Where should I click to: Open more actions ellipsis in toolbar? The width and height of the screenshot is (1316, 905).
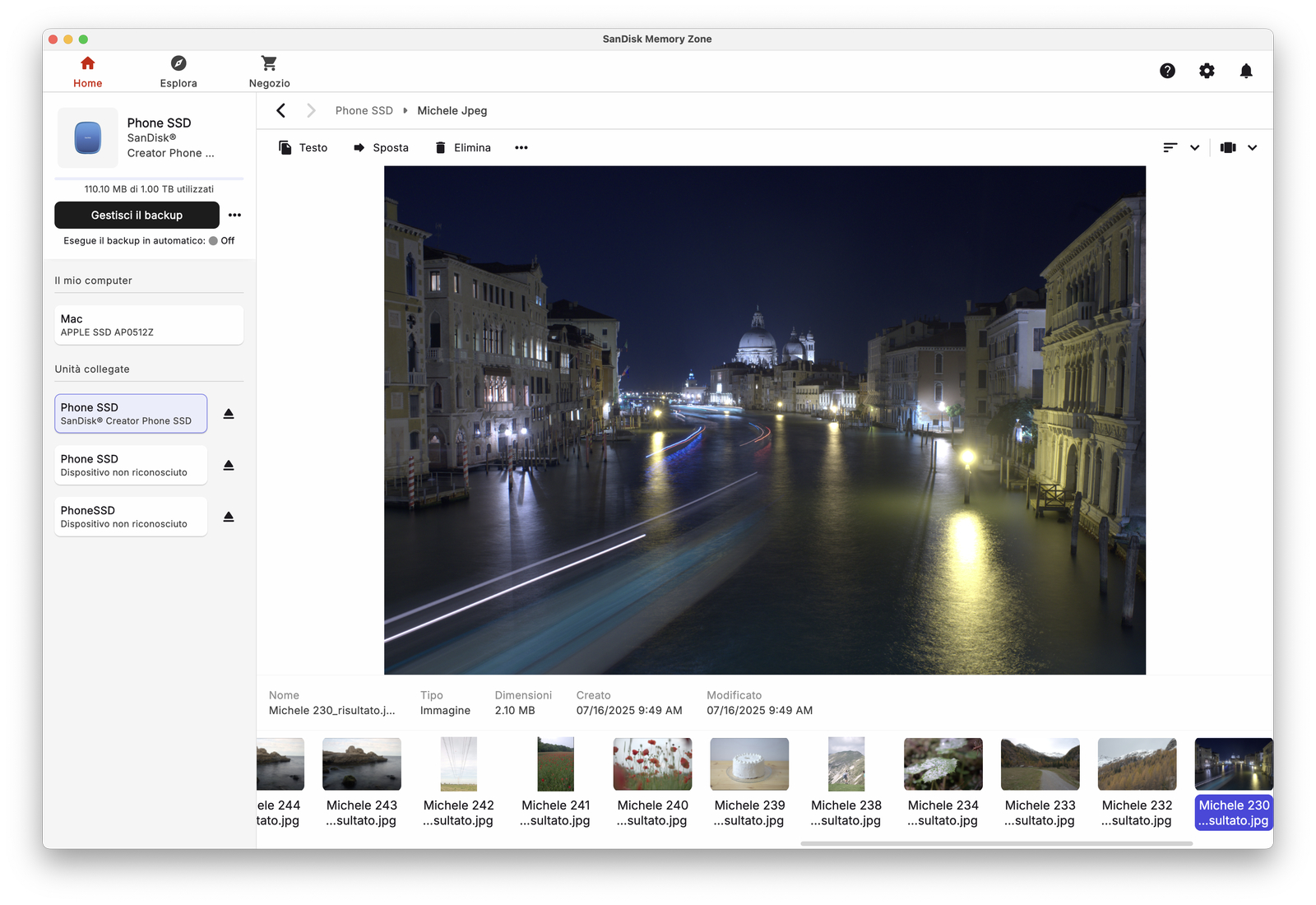tap(521, 148)
